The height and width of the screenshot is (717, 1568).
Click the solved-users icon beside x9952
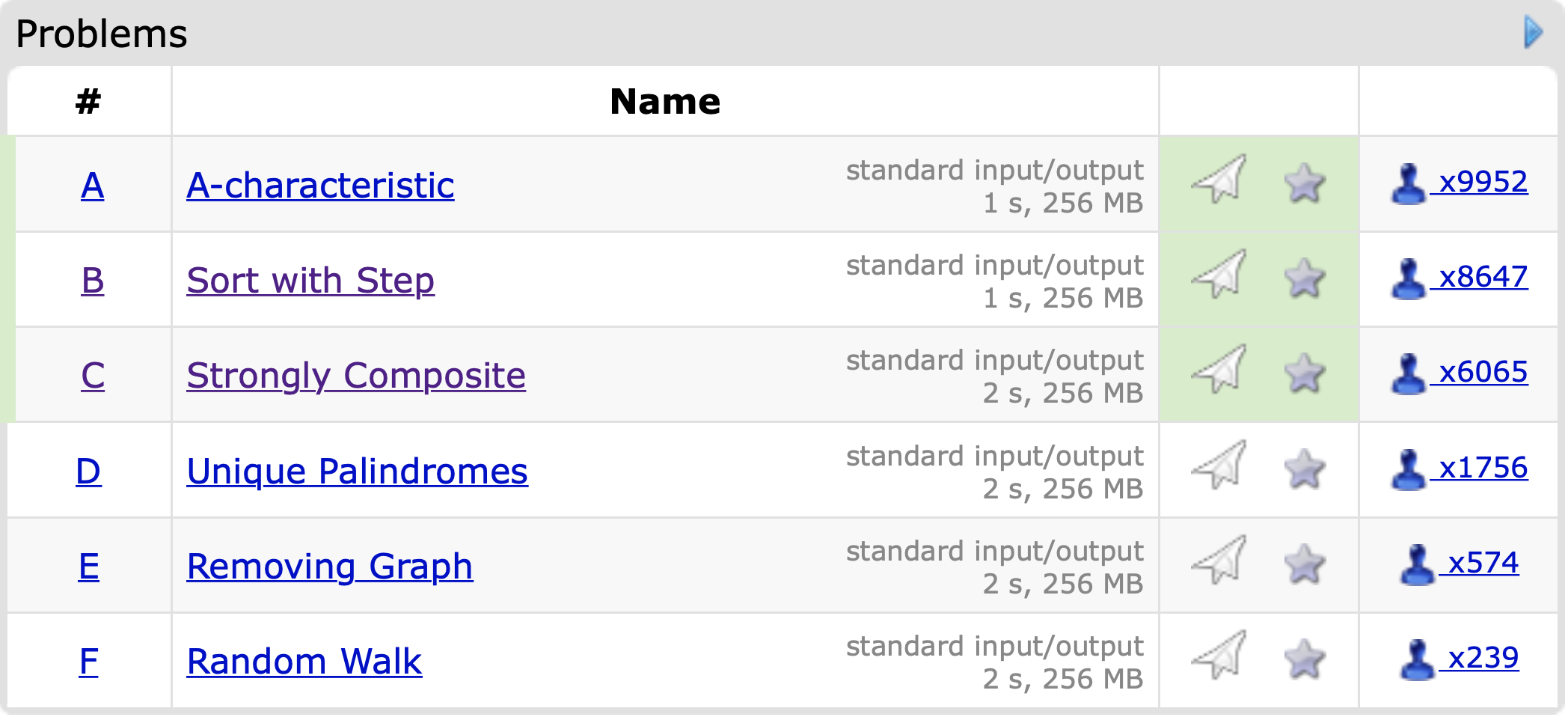[x=1407, y=184]
